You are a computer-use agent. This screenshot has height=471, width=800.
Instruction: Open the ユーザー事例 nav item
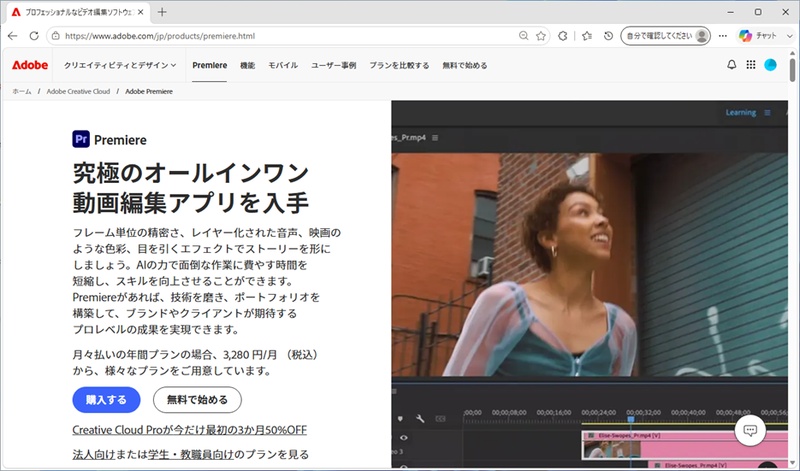point(334,65)
